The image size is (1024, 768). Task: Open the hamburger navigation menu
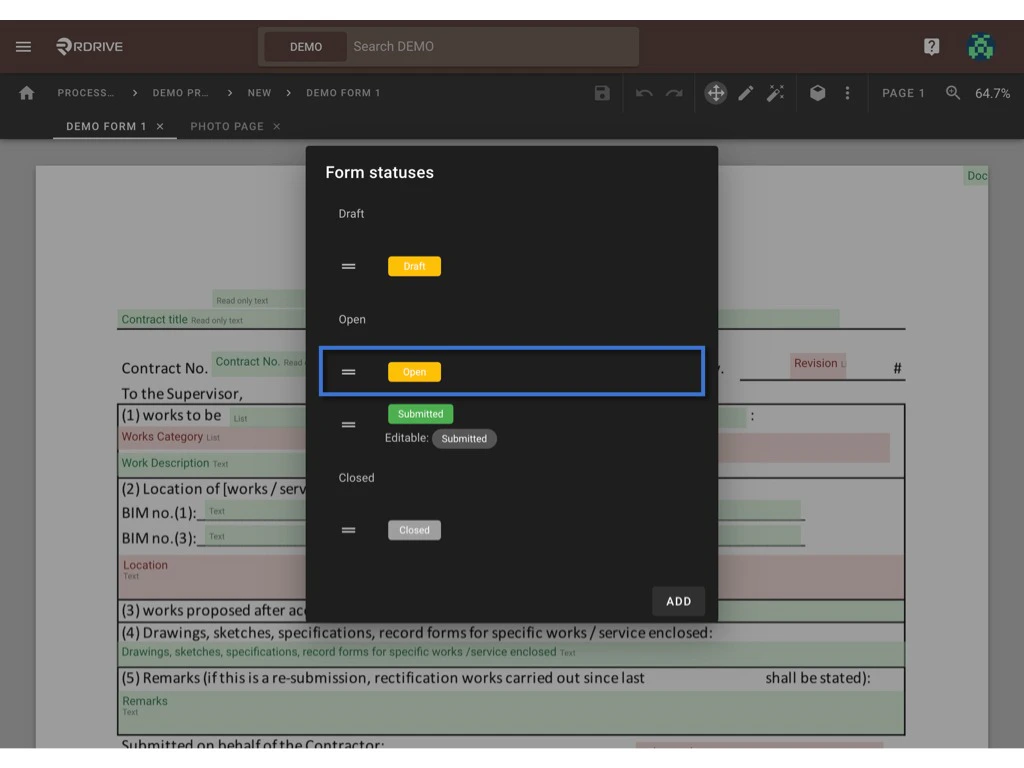pos(23,45)
